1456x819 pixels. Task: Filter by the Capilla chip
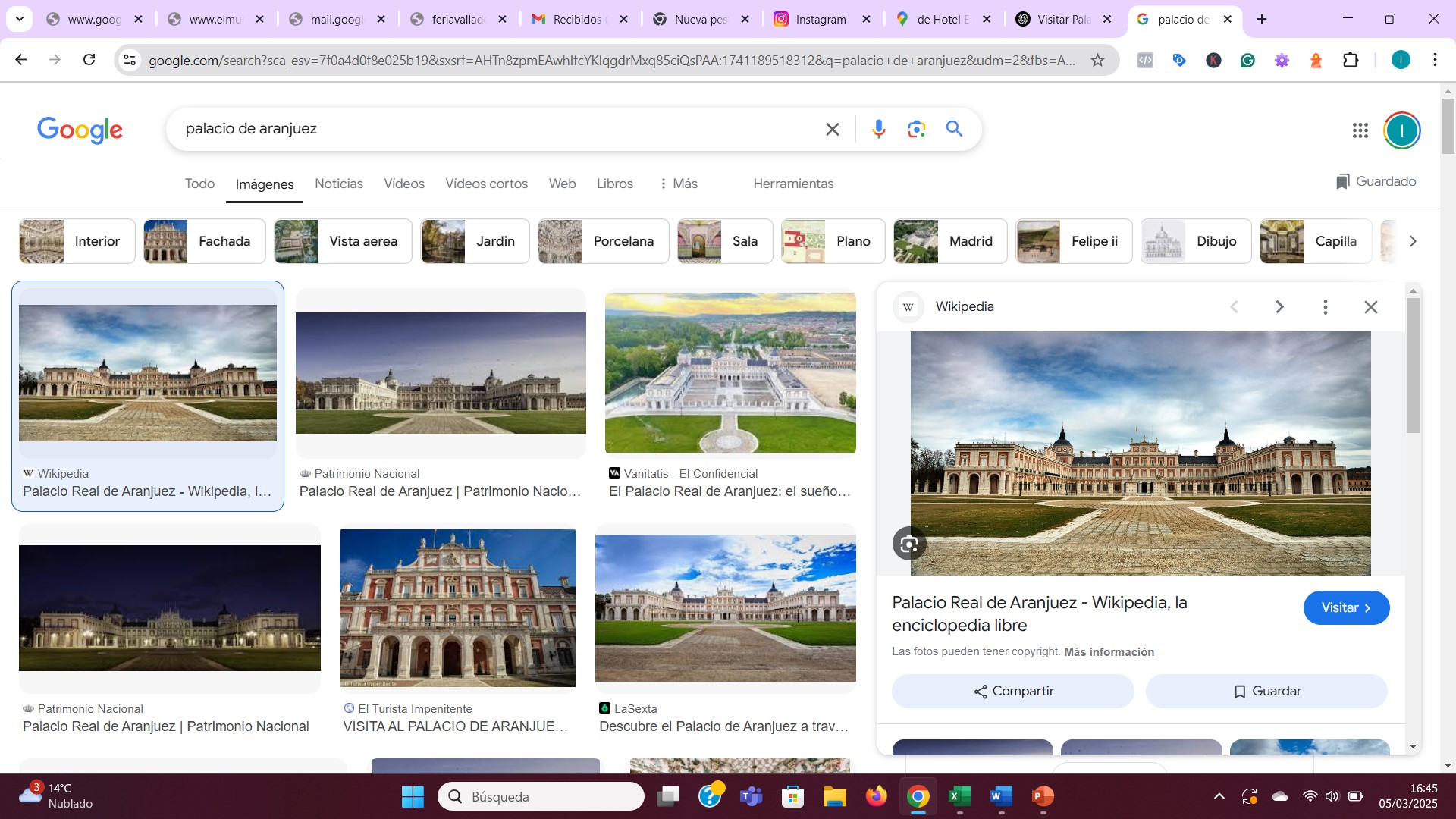click(1316, 241)
